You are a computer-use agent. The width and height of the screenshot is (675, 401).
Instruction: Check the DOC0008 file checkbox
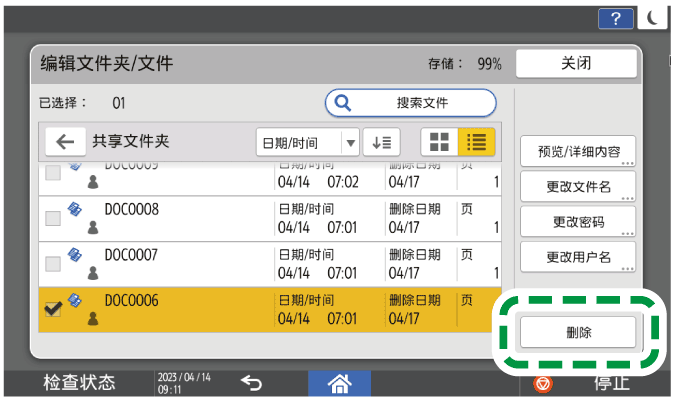[54, 218]
